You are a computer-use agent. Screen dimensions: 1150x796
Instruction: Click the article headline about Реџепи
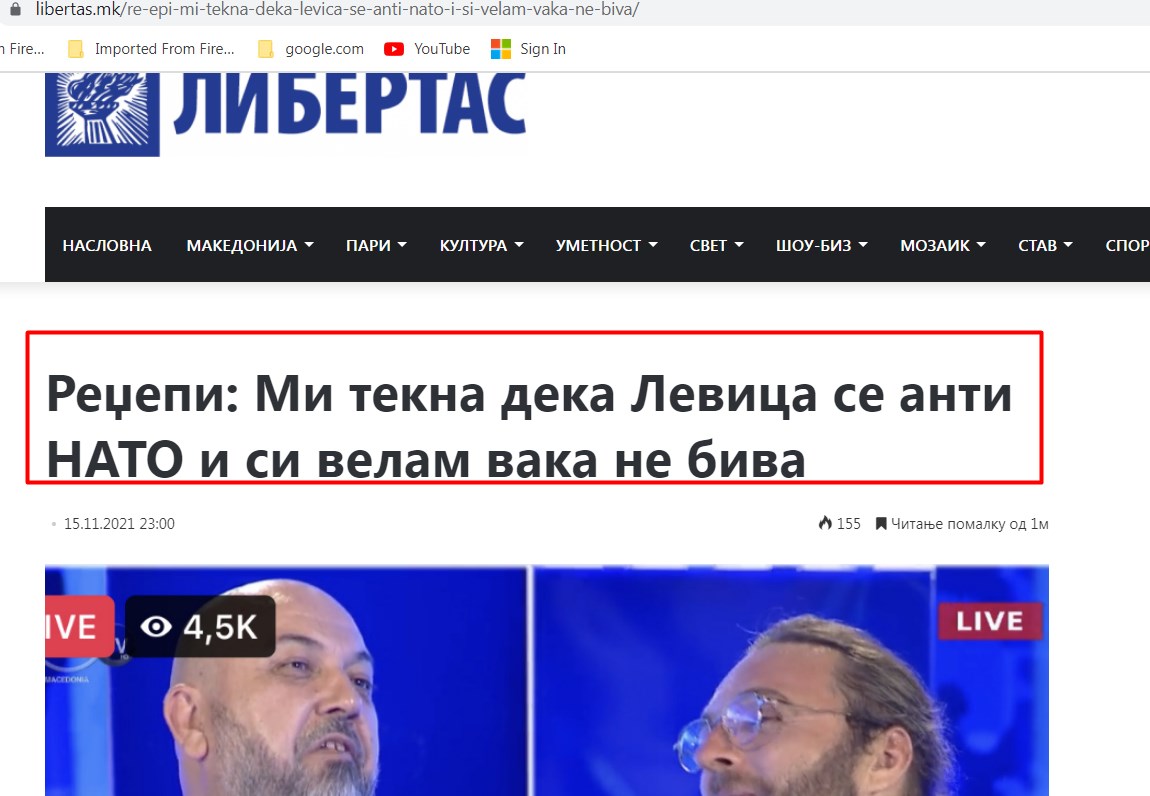529,426
